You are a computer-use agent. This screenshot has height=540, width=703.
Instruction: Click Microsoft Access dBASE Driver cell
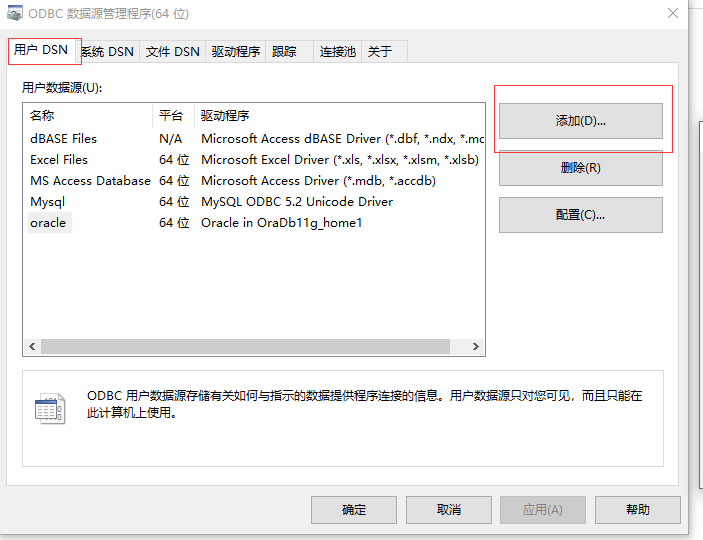pos(343,139)
